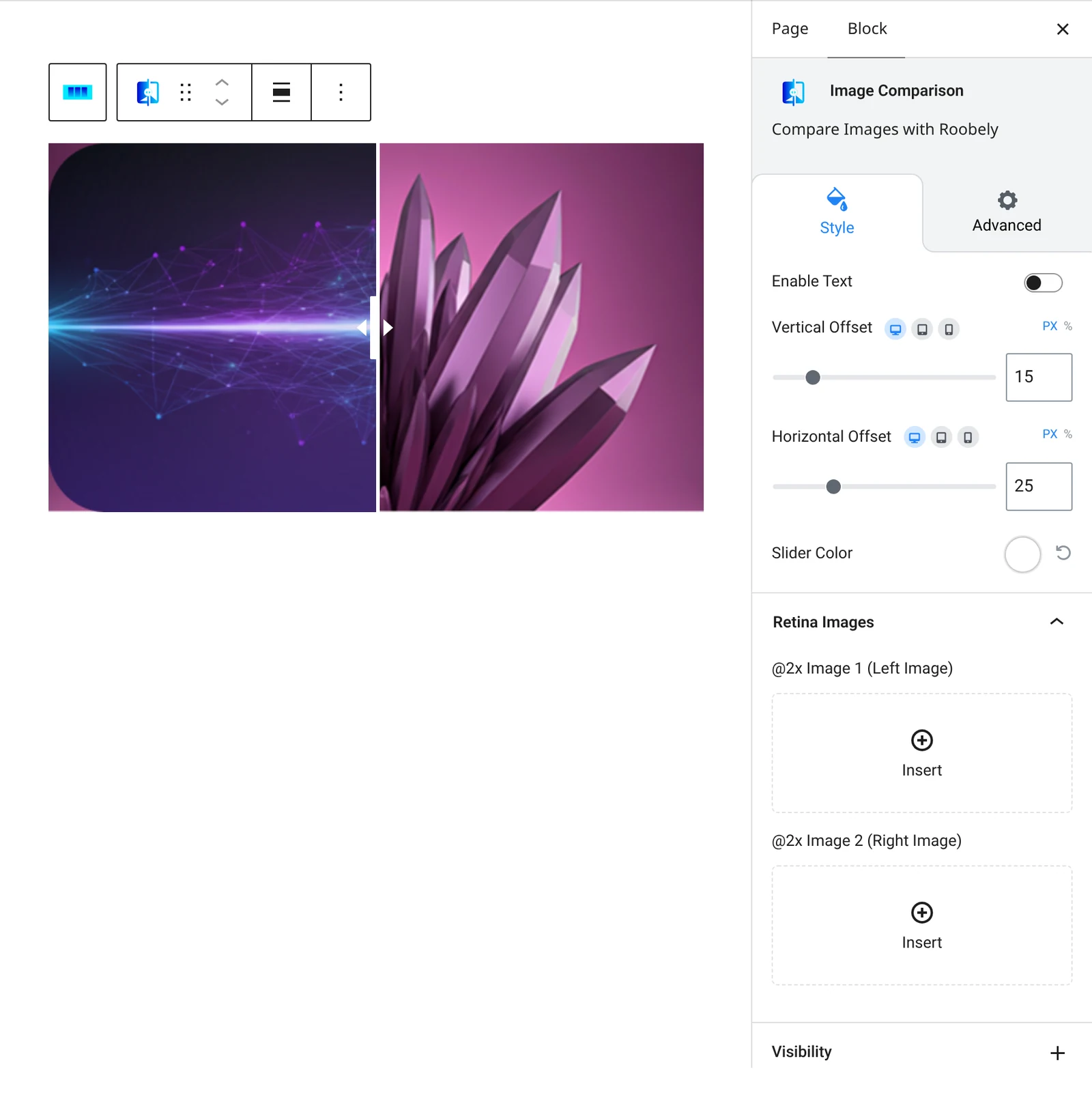Select the parent block icon in toolbar
The width and height of the screenshot is (1092, 1108).
pos(77,92)
